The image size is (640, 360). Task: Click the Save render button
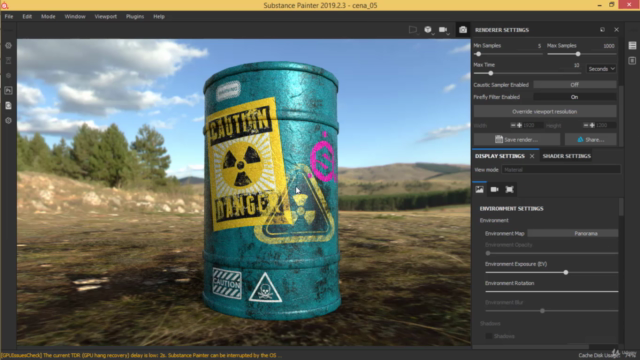tap(517, 140)
